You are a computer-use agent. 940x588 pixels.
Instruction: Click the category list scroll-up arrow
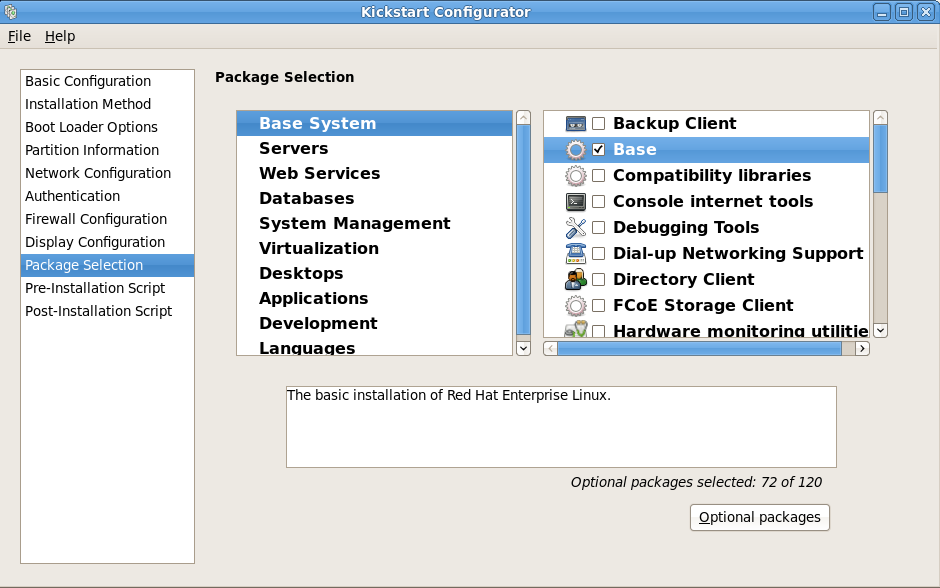pos(523,117)
